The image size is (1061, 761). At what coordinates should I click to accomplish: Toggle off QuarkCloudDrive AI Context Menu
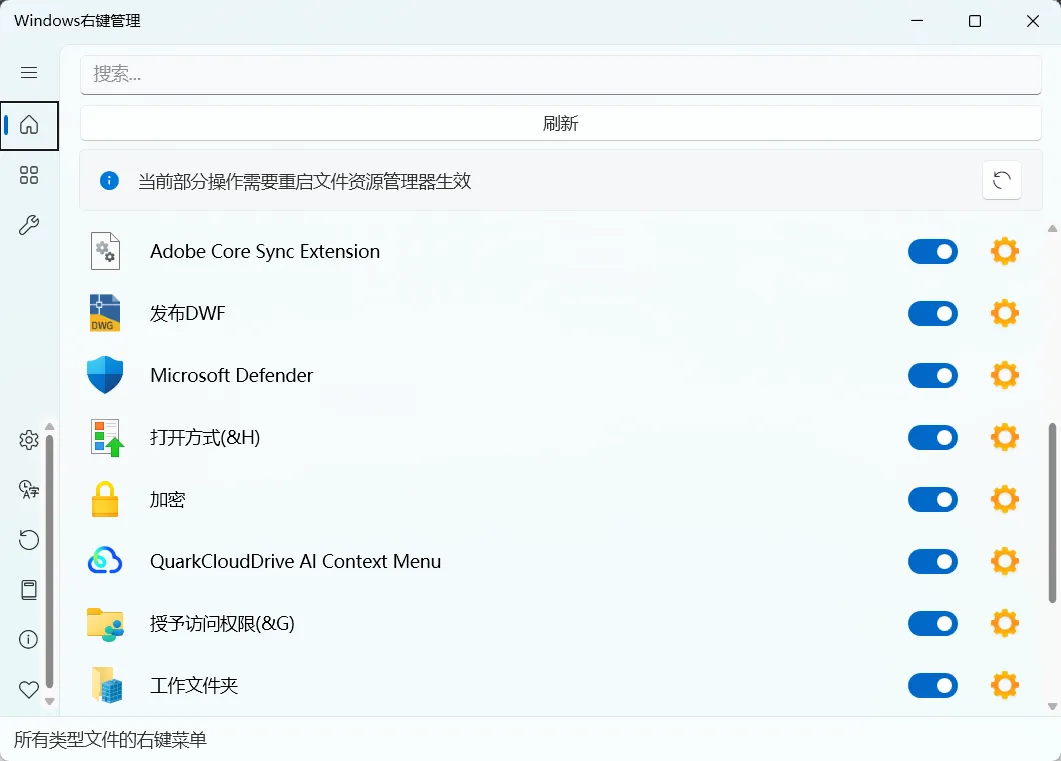(x=932, y=561)
